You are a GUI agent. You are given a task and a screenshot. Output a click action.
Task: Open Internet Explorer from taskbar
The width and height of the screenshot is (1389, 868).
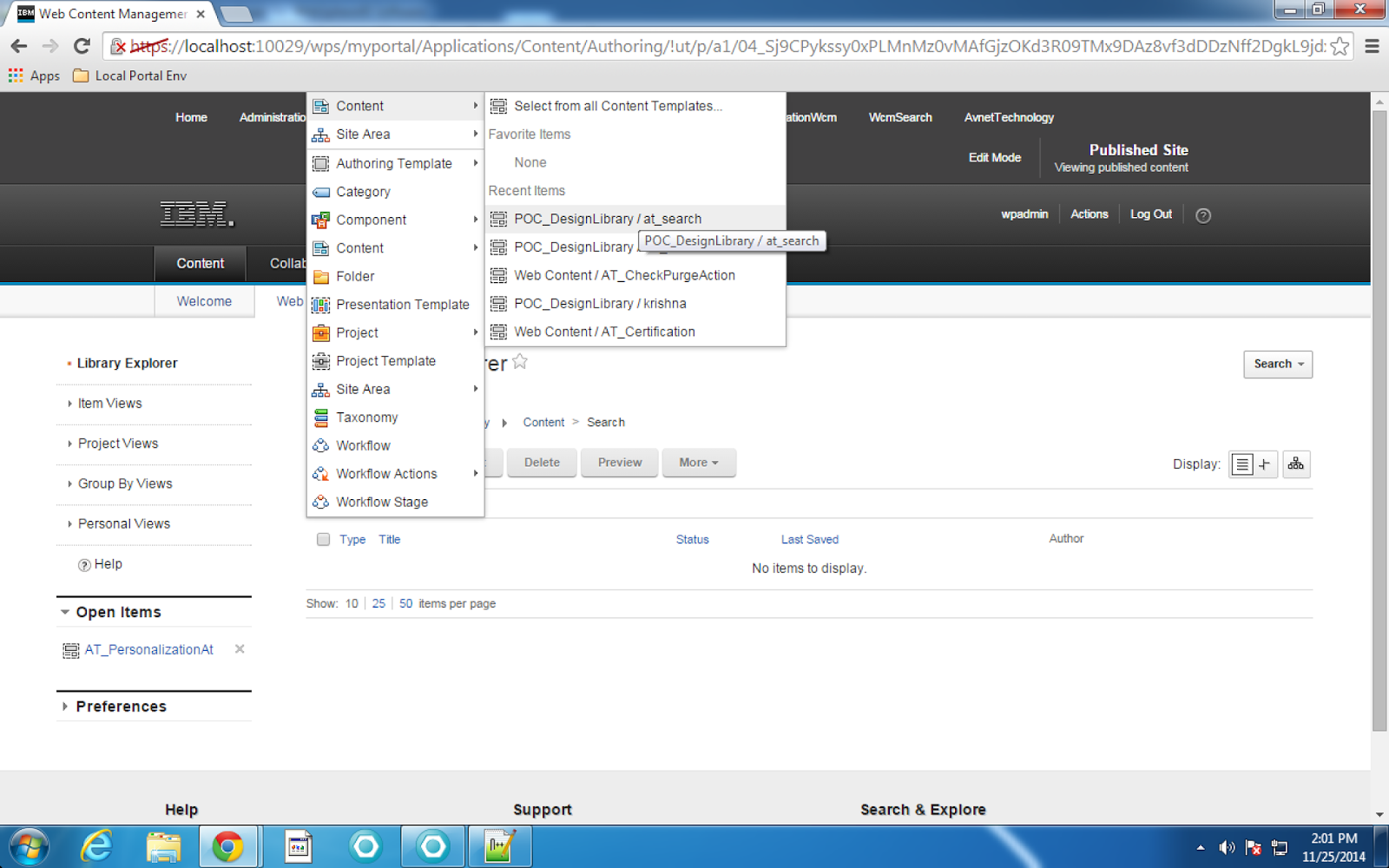pyautogui.click(x=96, y=845)
